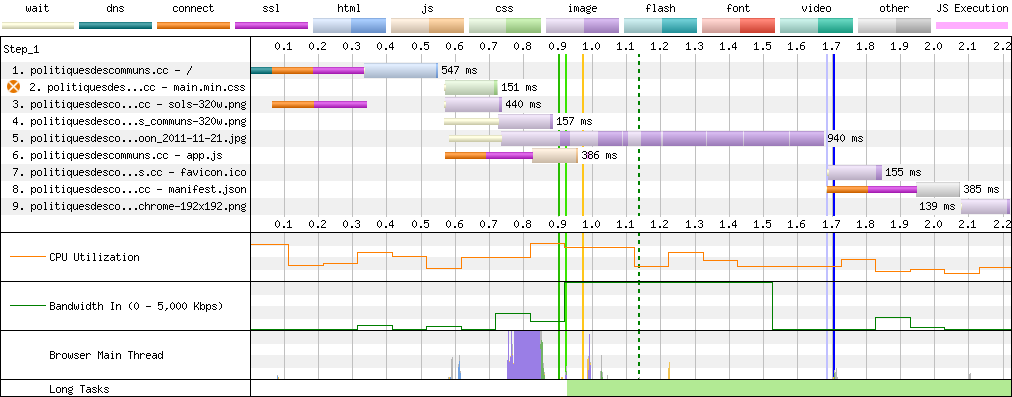The image size is (1012, 397).
Task: Click the 151 ms timing label
Action: [519, 87]
